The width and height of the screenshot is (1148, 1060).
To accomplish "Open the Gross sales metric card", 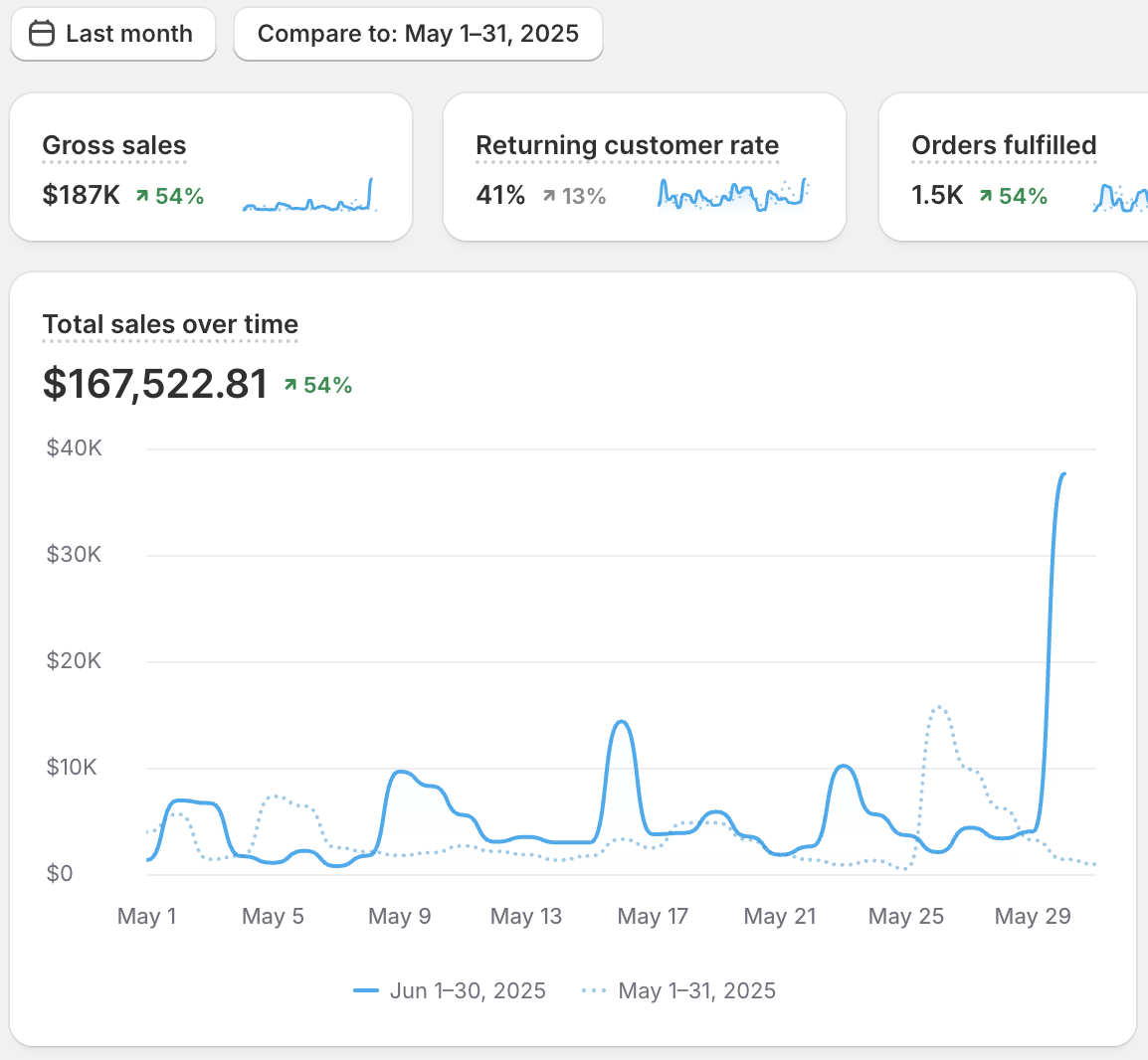I will pos(211,167).
